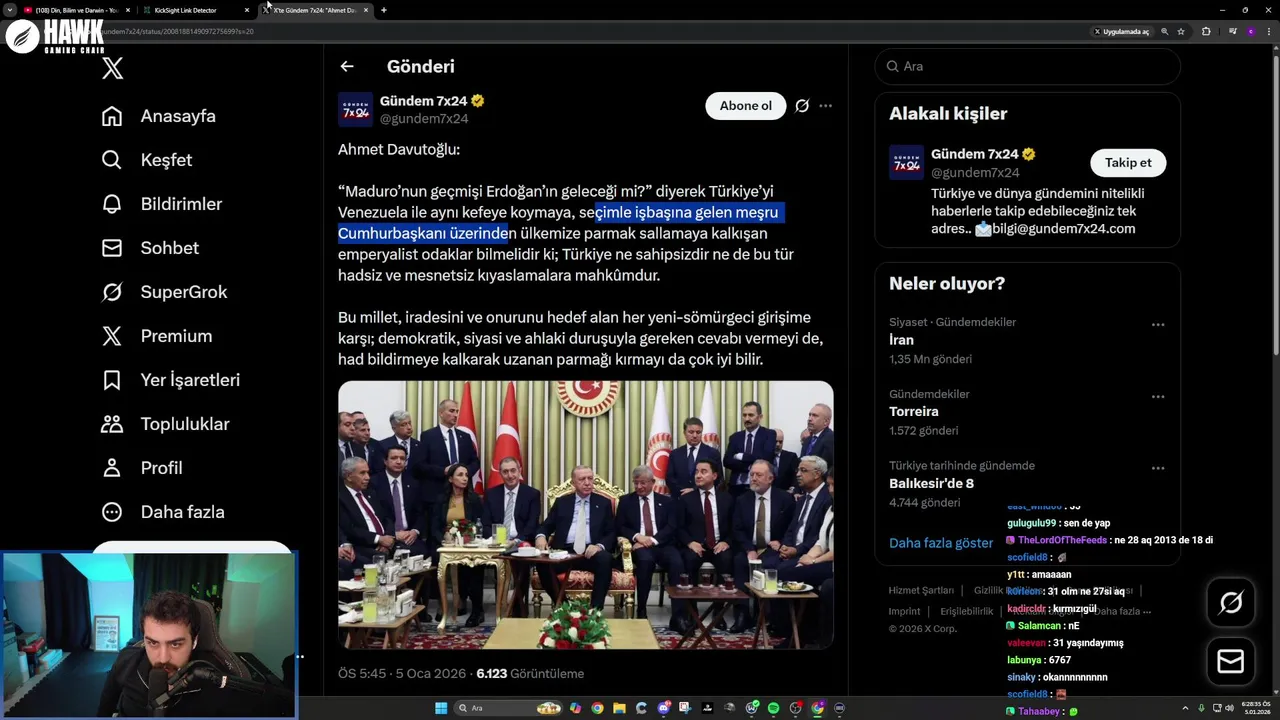
Task: Open the Windows Start menu
Action: click(441, 708)
